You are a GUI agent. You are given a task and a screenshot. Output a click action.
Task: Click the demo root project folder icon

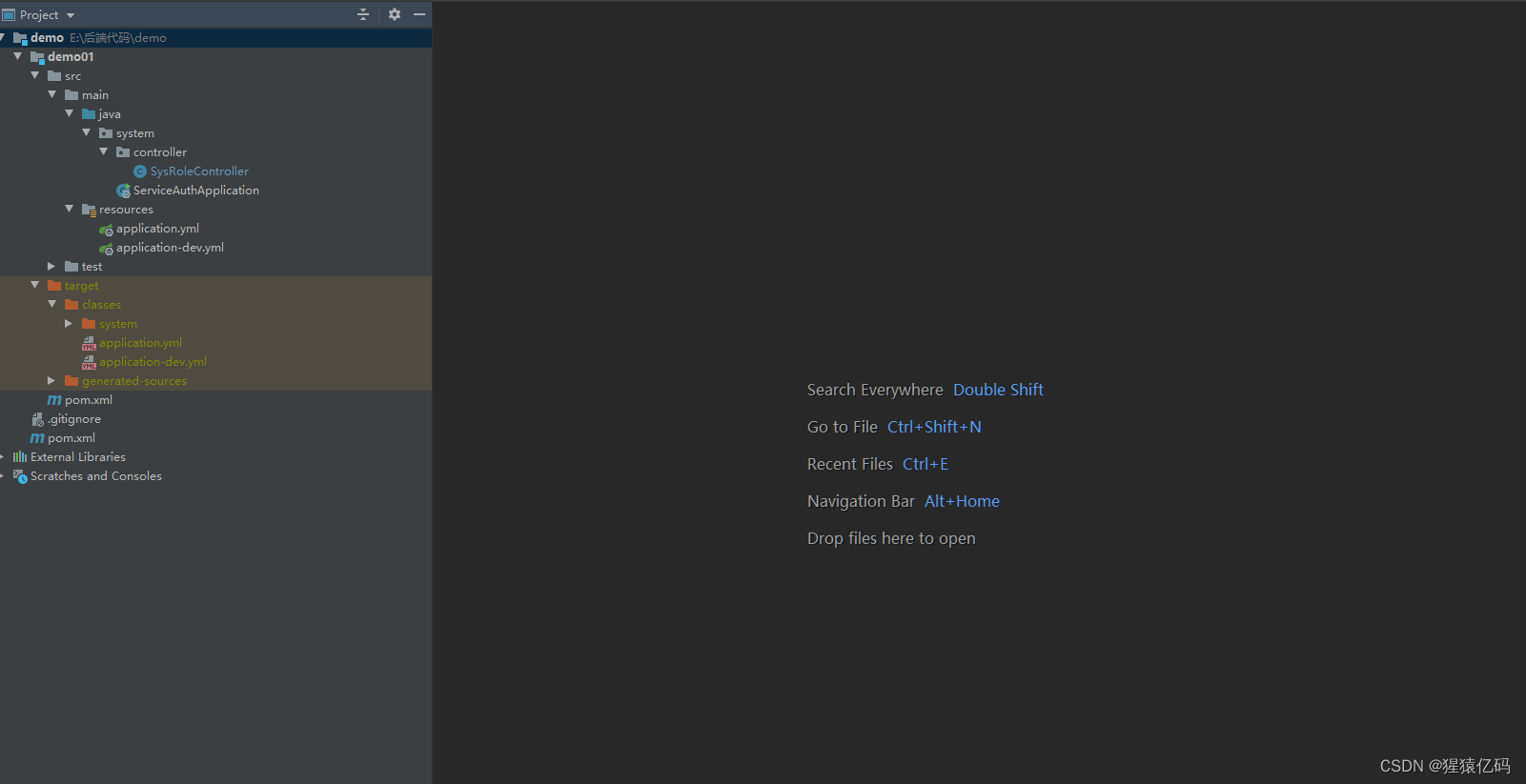(20, 38)
